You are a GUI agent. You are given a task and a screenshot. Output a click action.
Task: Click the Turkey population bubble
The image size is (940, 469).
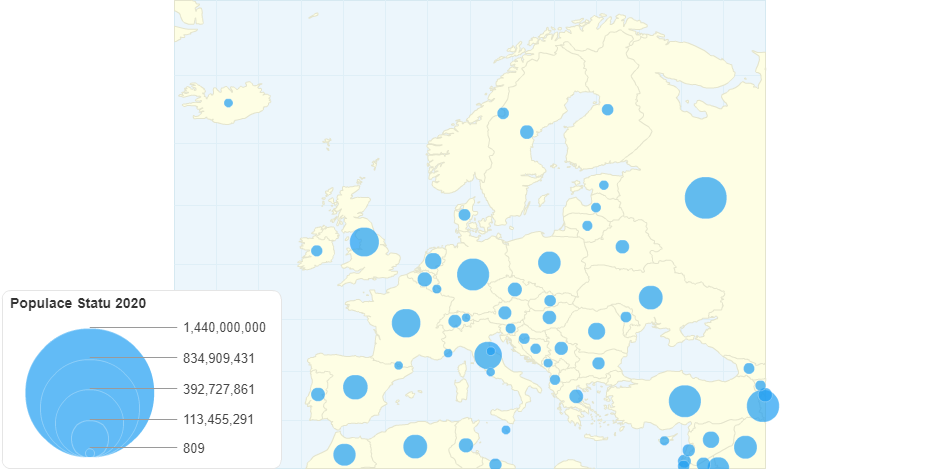[684, 401]
